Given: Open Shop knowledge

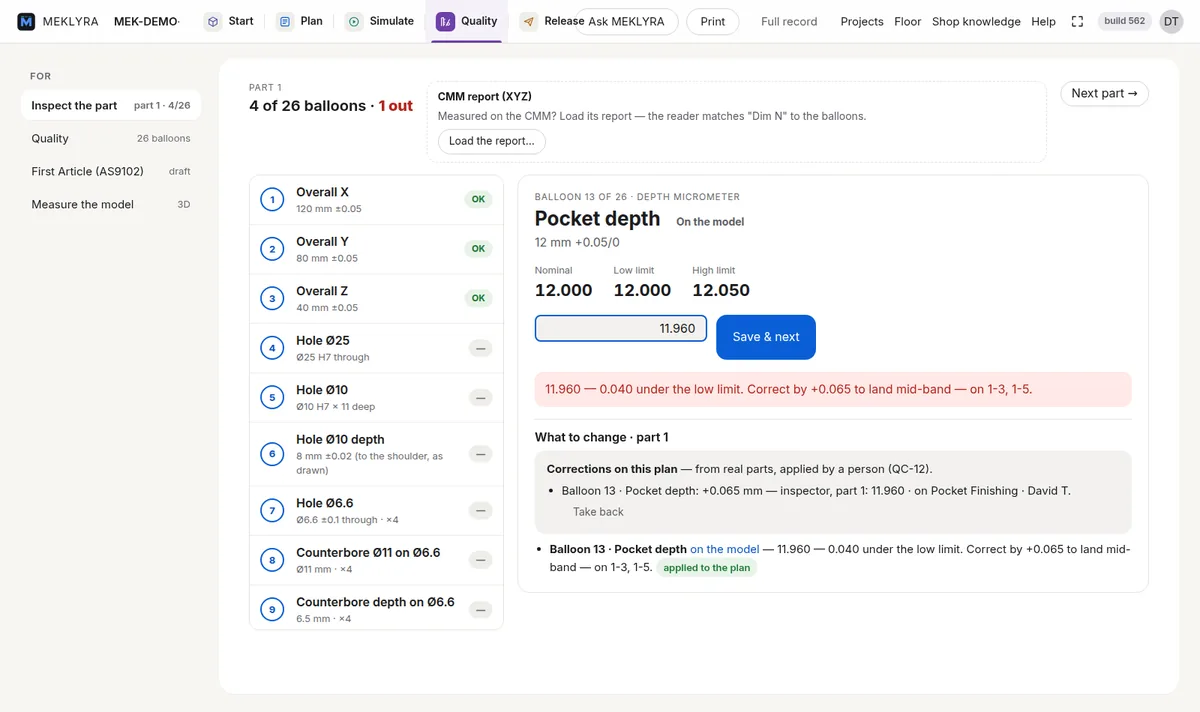Looking at the screenshot, I should (976, 21).
